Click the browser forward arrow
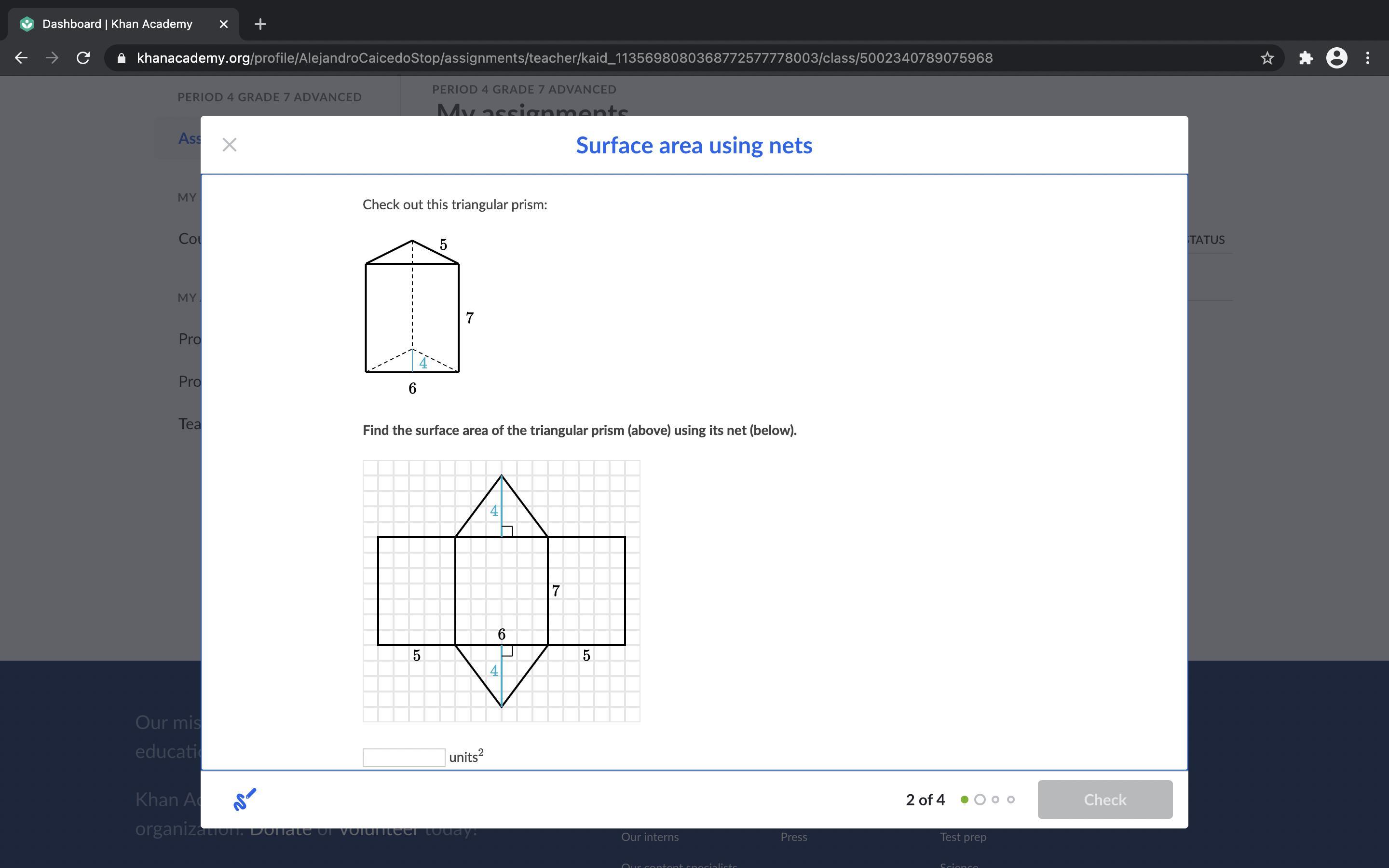This screenshot has width=1389, height=868. [x=52, y=58]
